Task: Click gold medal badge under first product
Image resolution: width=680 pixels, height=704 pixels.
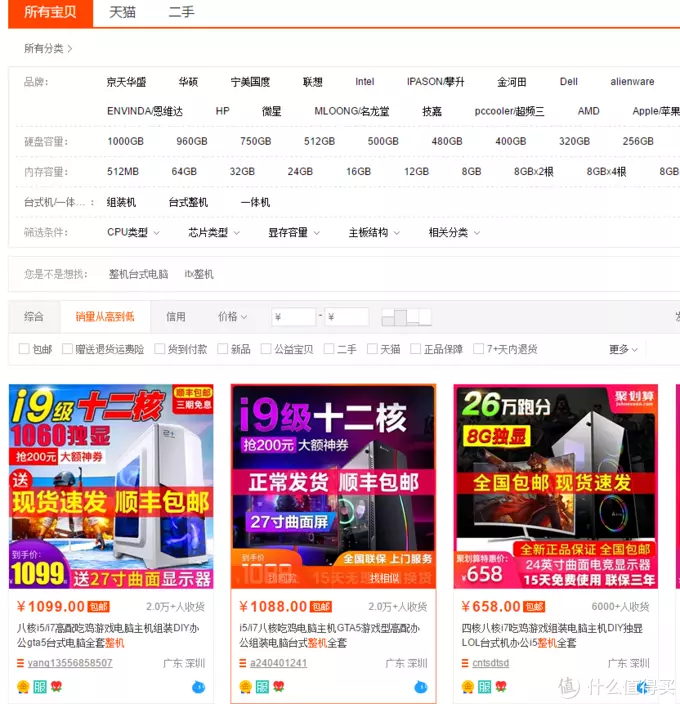Action: click(23, 686)
